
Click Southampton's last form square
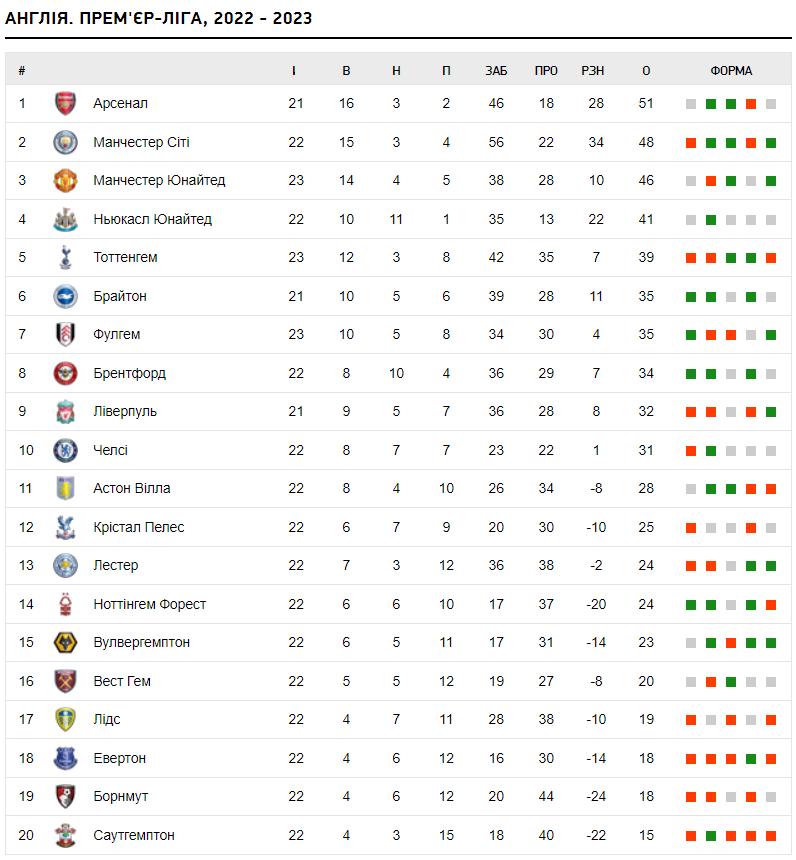pos(771,836)
